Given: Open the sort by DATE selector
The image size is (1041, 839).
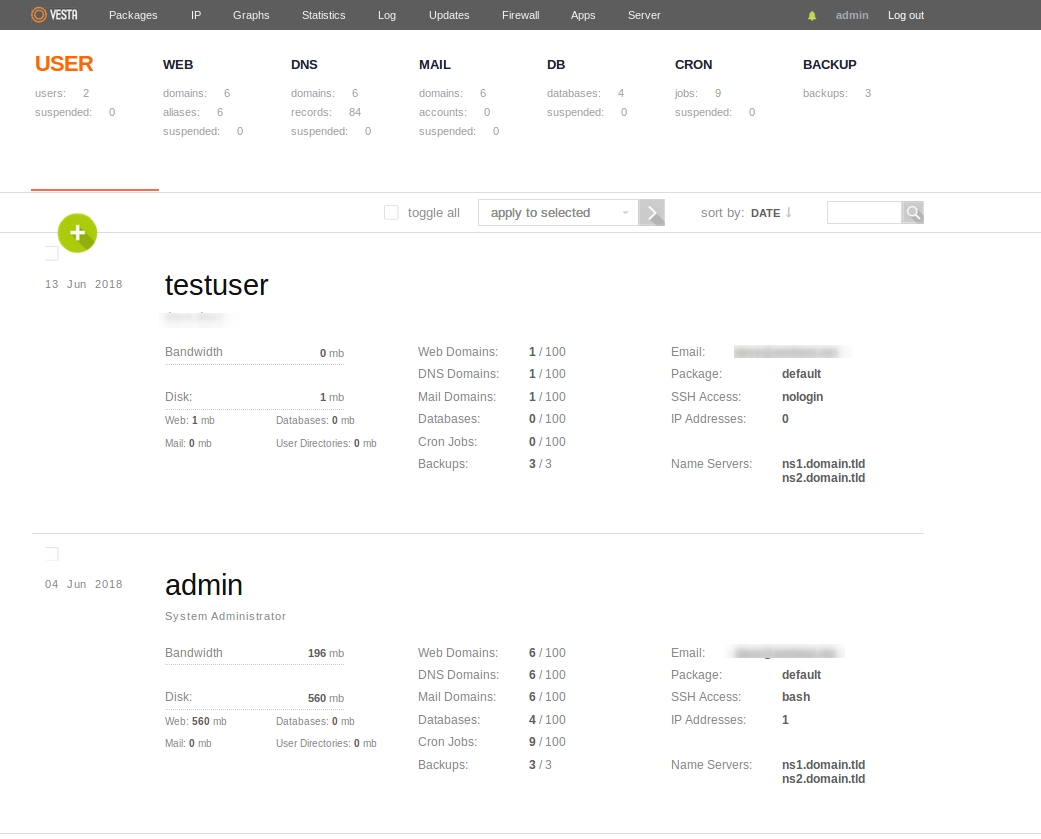Looking at the screenshot, I should coord(765,213).
